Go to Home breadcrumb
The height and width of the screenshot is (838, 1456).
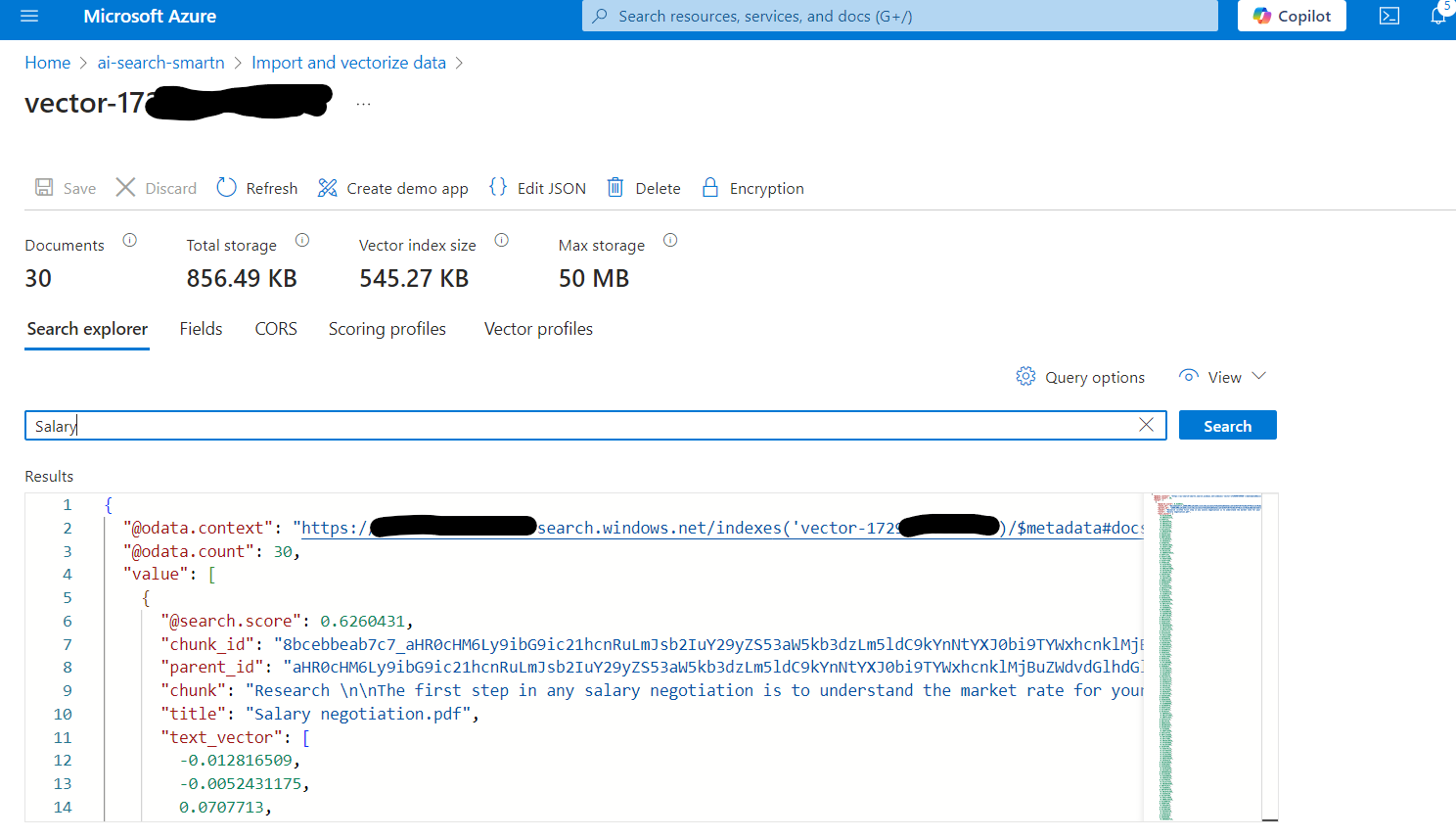pyautogui.click(x=48, y=63)
